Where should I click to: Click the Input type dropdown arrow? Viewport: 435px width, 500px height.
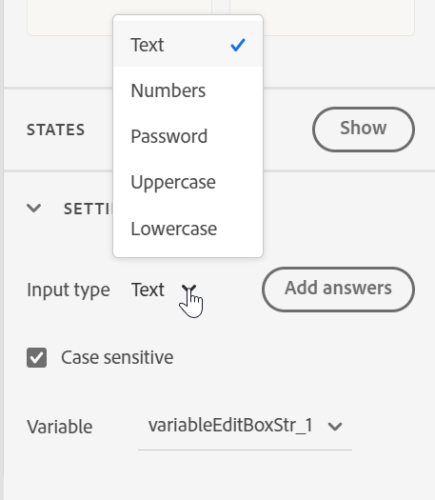189,289
